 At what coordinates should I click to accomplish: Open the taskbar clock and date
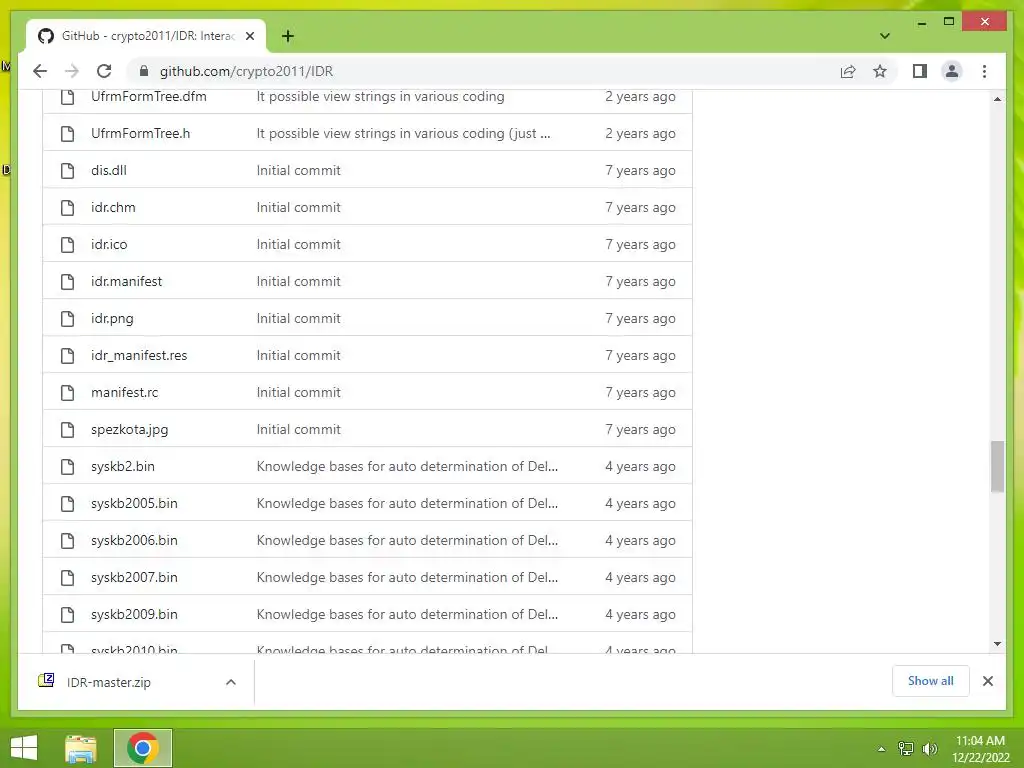click(x=980, y=749)
